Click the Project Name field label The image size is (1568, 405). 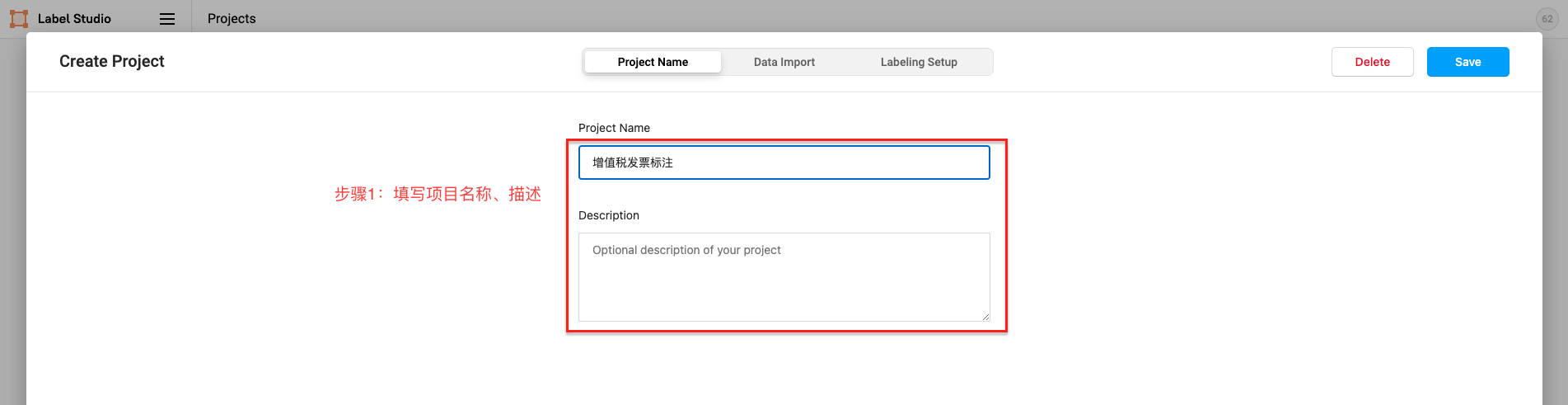[614, 128]
